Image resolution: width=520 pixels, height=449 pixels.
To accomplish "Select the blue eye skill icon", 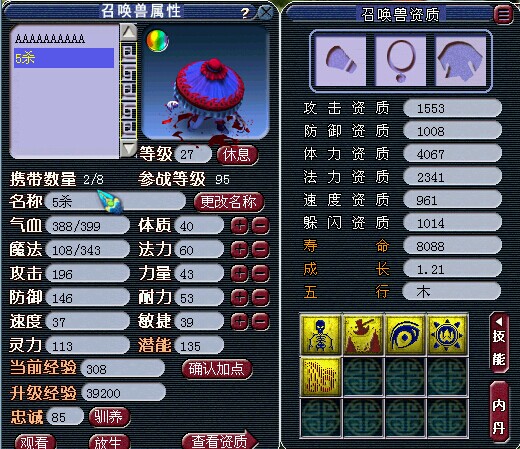I will (x=405, y=335).
